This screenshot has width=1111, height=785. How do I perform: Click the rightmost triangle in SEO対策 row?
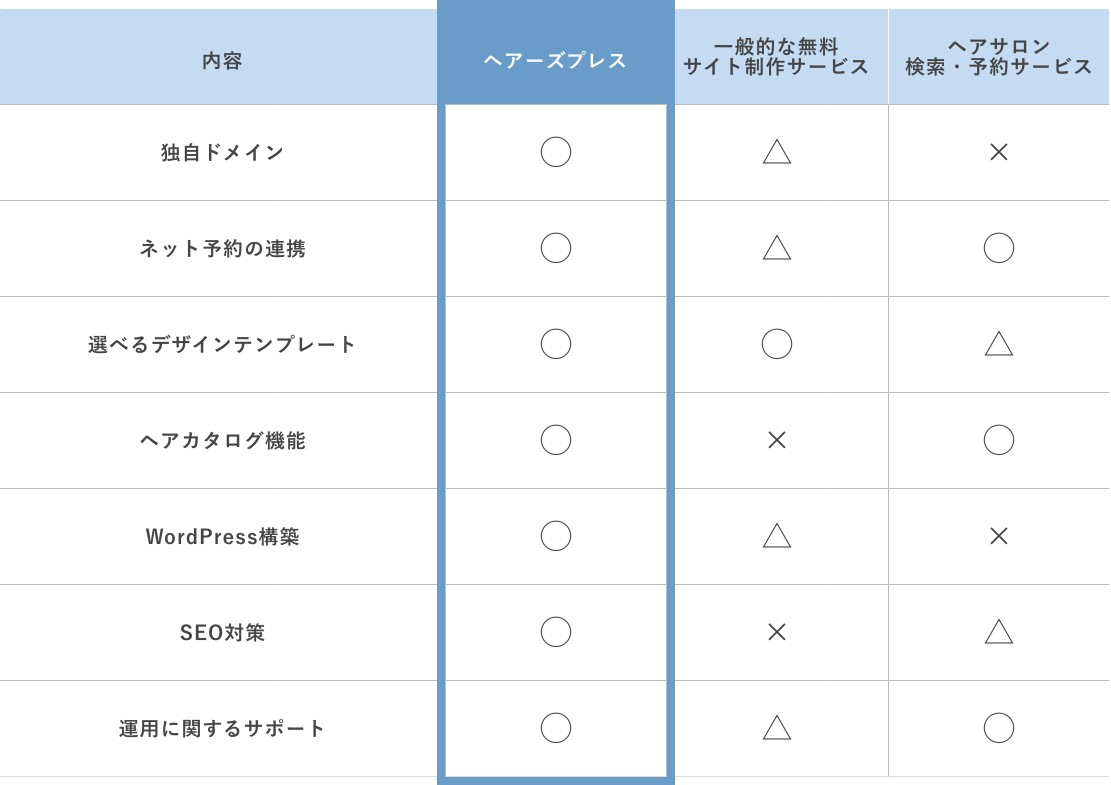[x=998, y=632]
